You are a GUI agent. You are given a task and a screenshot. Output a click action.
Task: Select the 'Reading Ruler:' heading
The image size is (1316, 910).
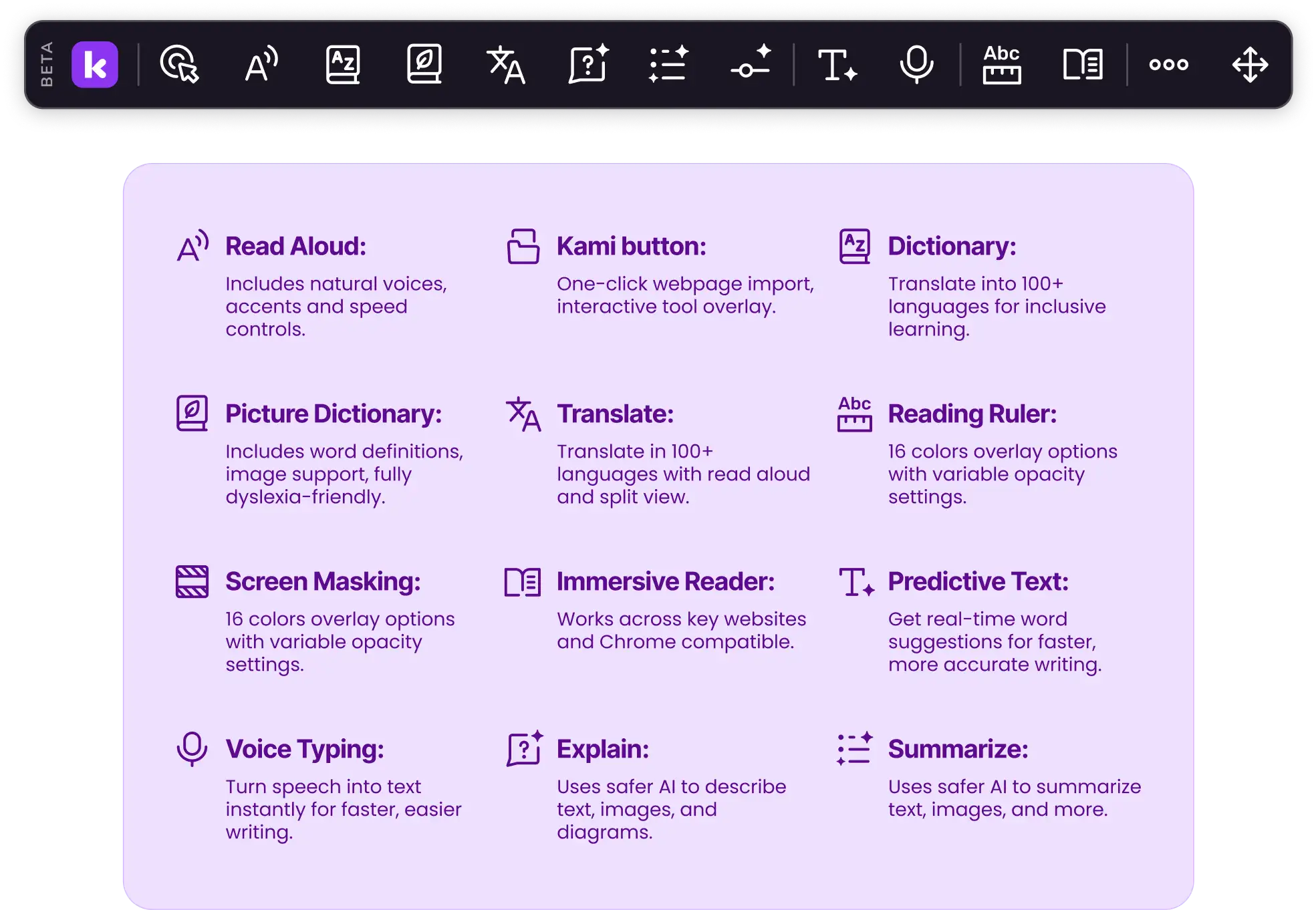pos(972,414)
